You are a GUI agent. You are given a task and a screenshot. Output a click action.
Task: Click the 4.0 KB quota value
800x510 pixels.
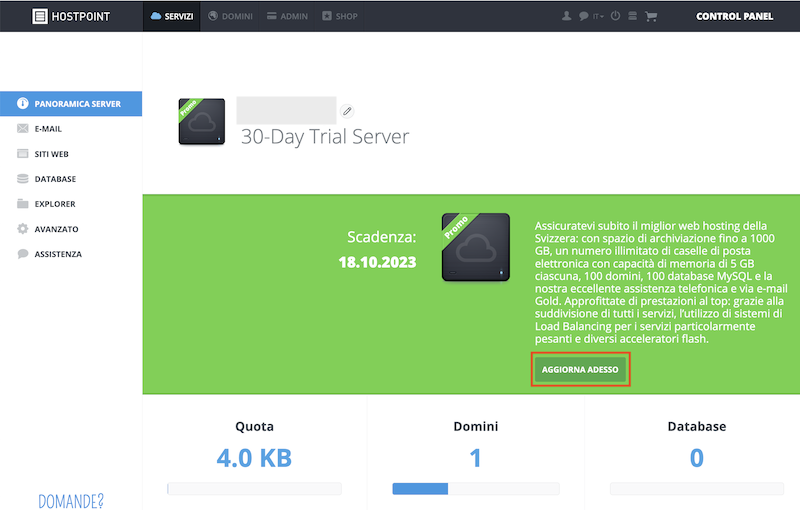click(254, 457)
